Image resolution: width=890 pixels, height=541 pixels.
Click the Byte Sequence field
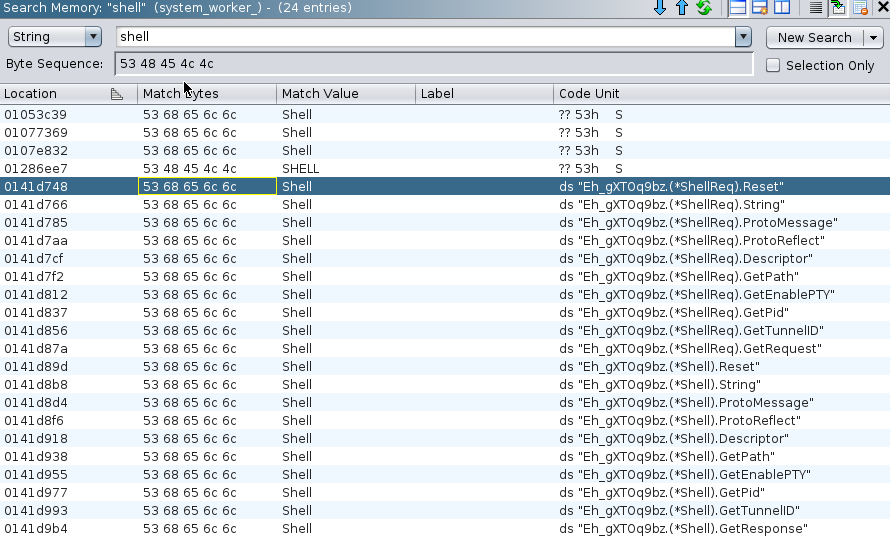[434, 64]
